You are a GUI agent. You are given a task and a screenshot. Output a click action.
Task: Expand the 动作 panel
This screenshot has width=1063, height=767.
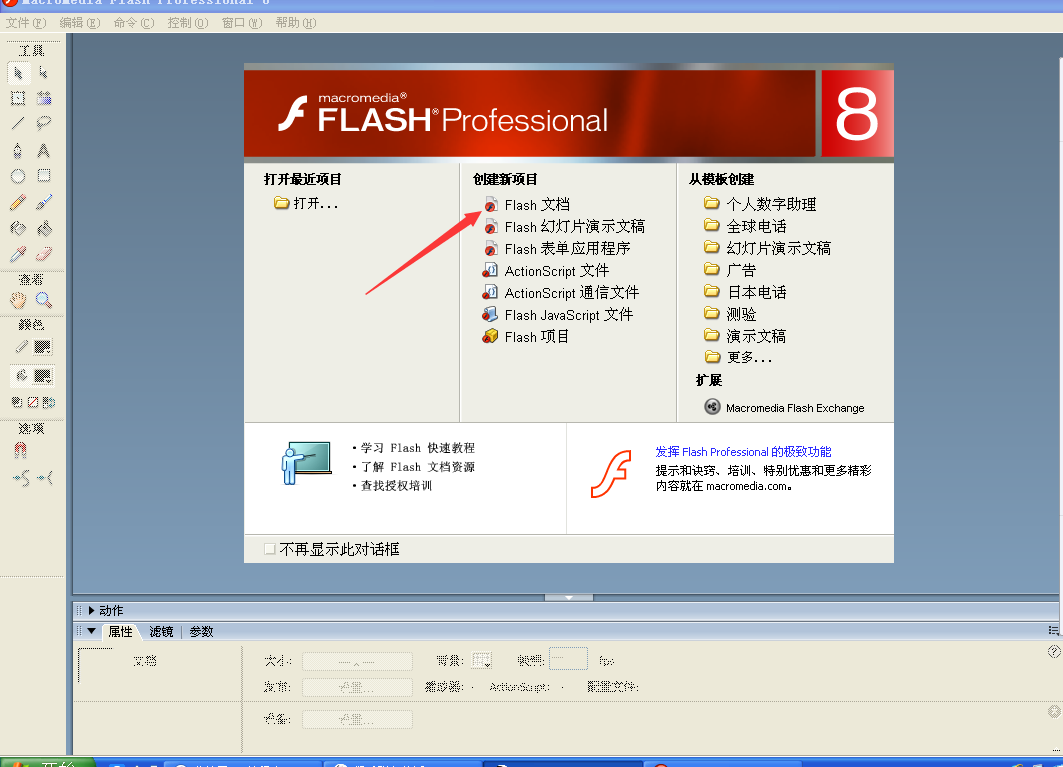point(92,610)
